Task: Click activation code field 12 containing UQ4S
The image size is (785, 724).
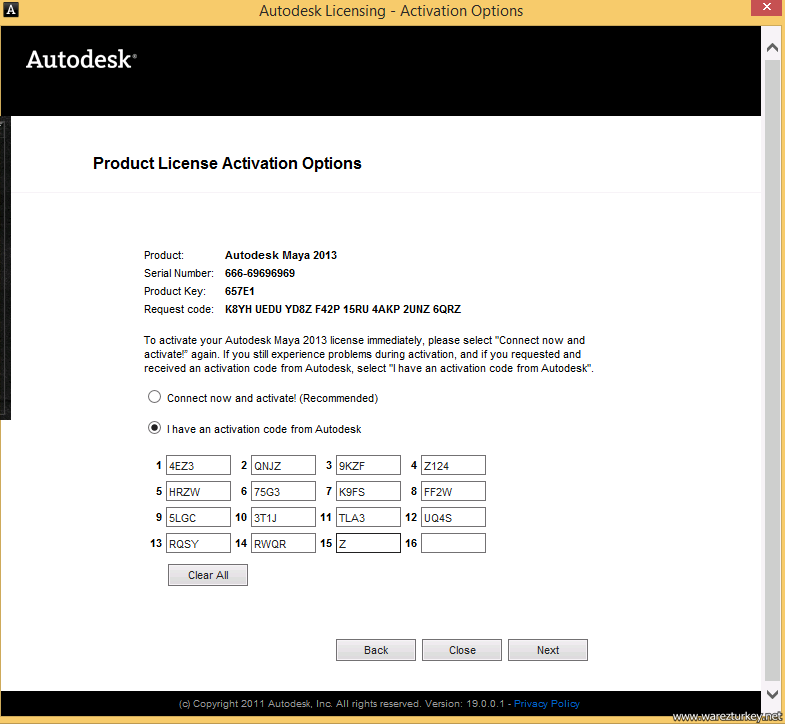Action: [454, 517]
